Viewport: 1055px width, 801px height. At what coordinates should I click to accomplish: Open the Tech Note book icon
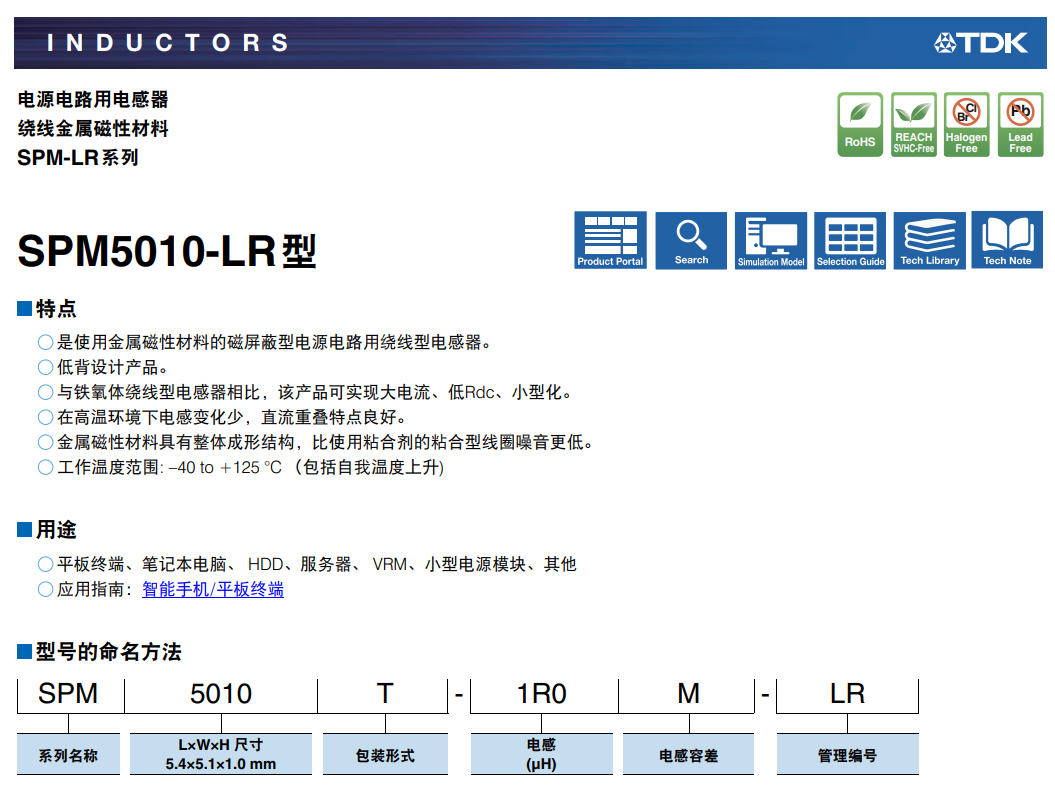[1007, 240]
